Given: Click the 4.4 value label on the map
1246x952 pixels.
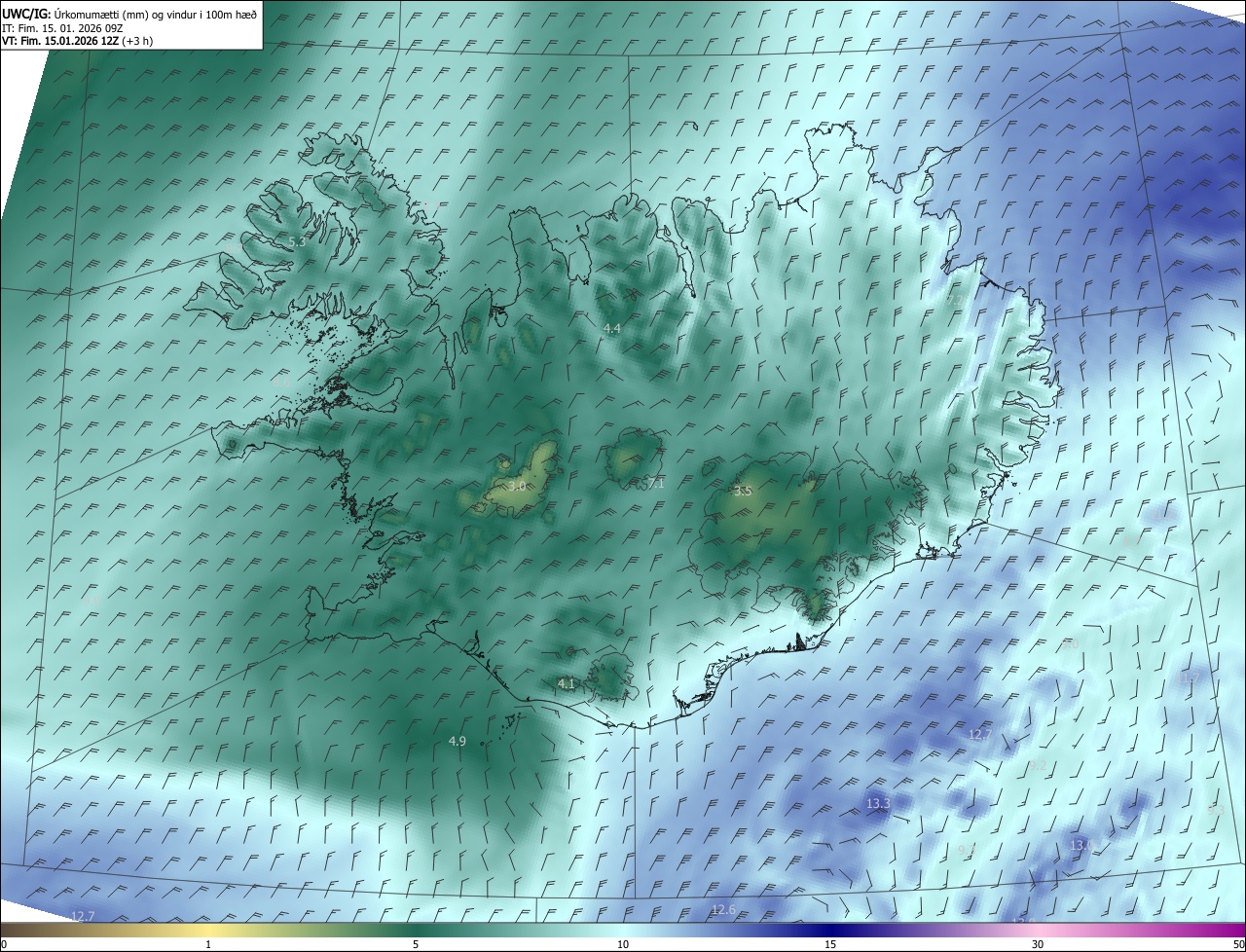Looking at the screenshot, I should 612,329.
